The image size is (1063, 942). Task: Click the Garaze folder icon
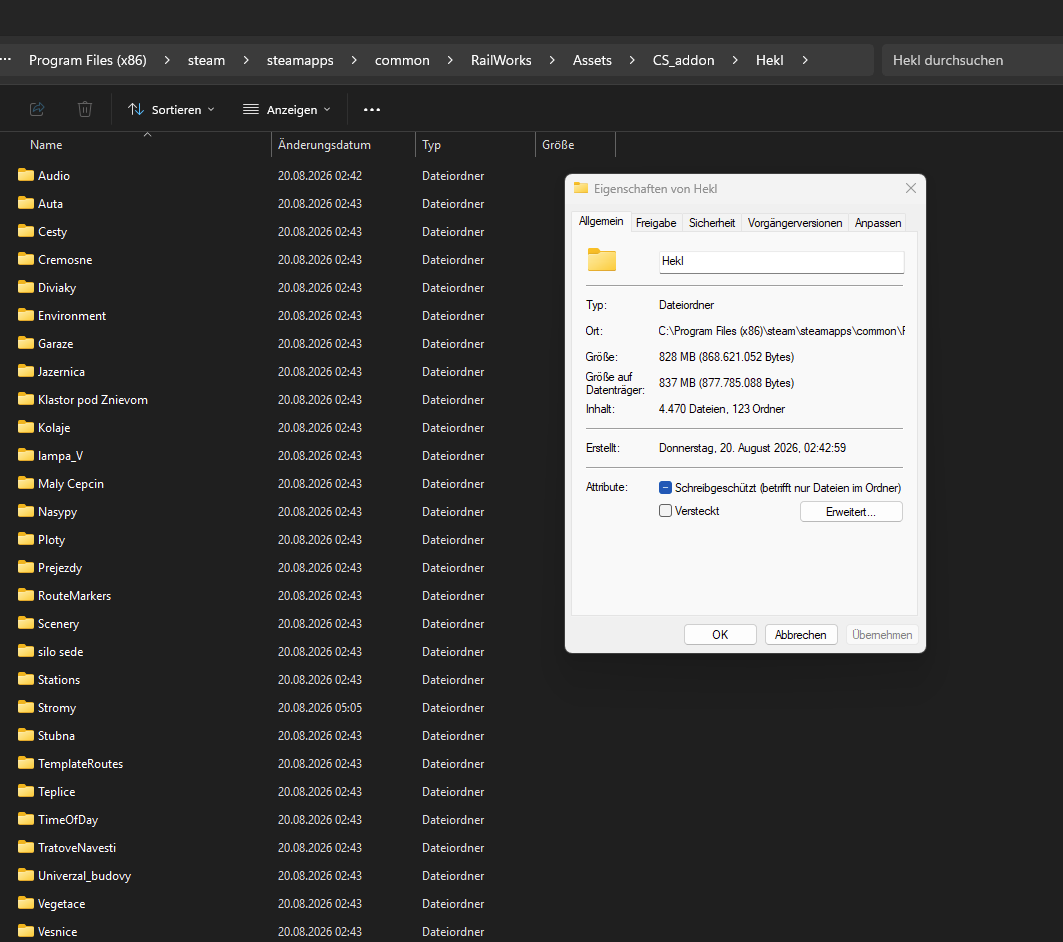click(x=26, y=343)
